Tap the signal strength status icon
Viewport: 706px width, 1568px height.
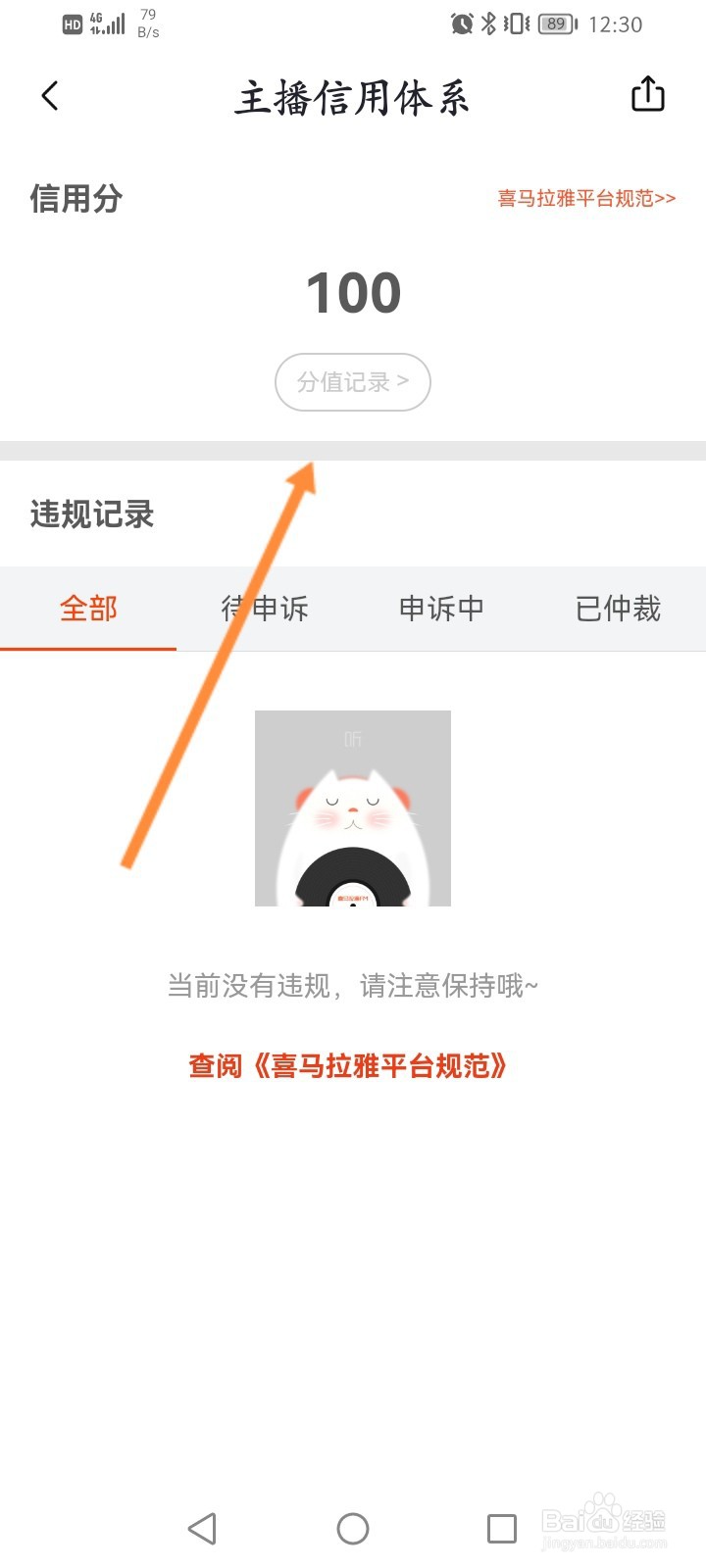click(108, 24)
